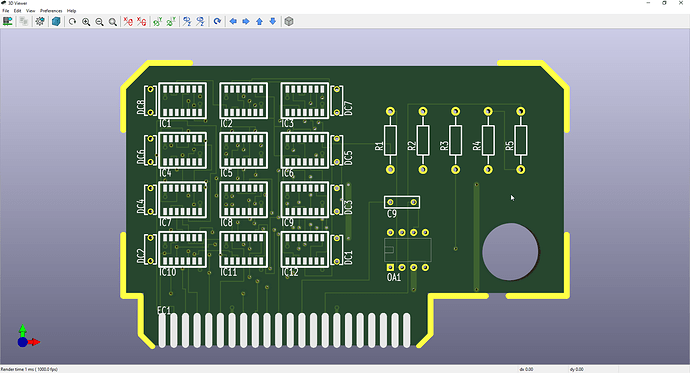
Task: Toggle raytracing render cube icon
Action: click(56, 21)
